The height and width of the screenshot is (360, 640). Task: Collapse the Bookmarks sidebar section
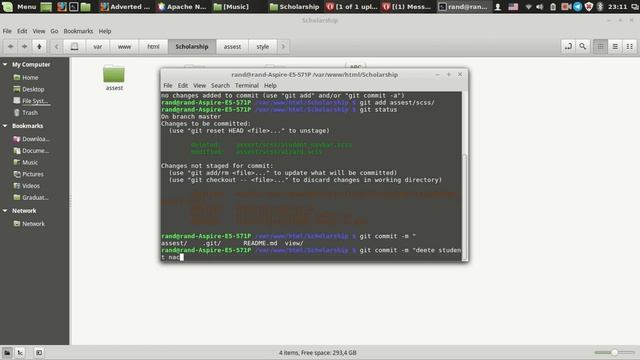pyautogui.click(x=5, y=126)
